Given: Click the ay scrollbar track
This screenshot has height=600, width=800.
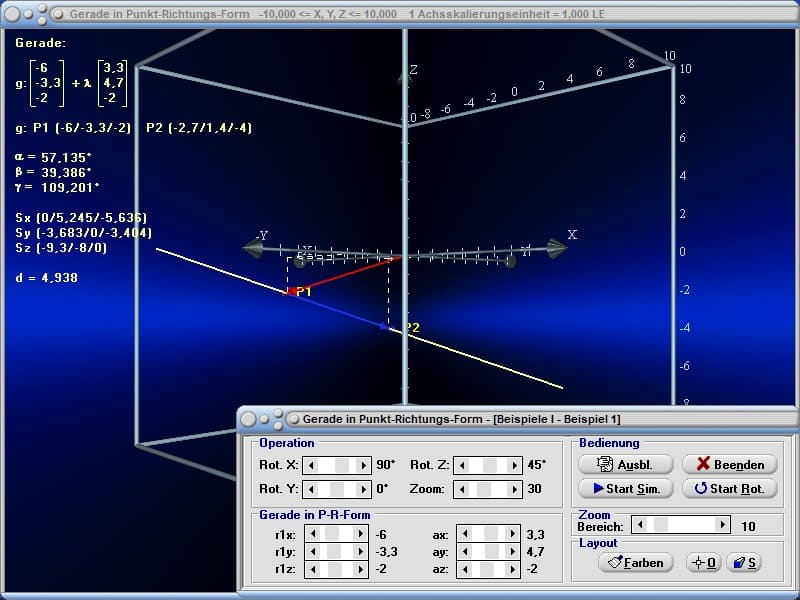Looking at the screenshot, I should pos(489,552).
